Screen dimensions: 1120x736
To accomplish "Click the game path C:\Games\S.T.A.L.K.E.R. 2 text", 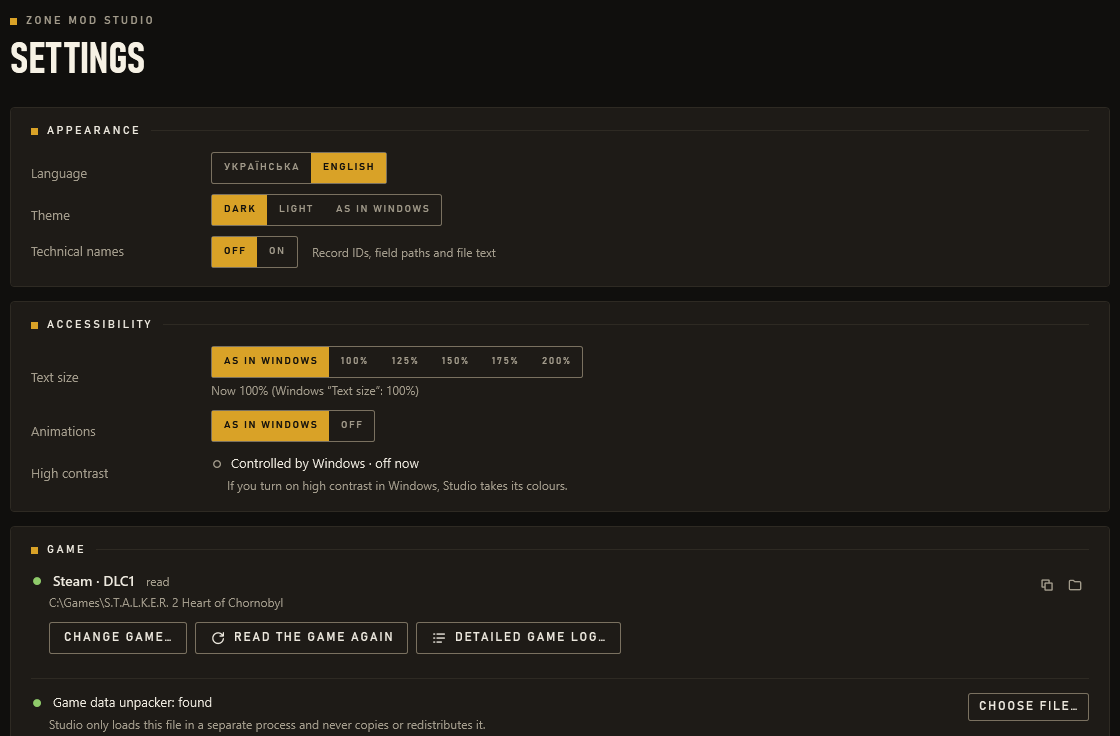I will tap(166, 603).
